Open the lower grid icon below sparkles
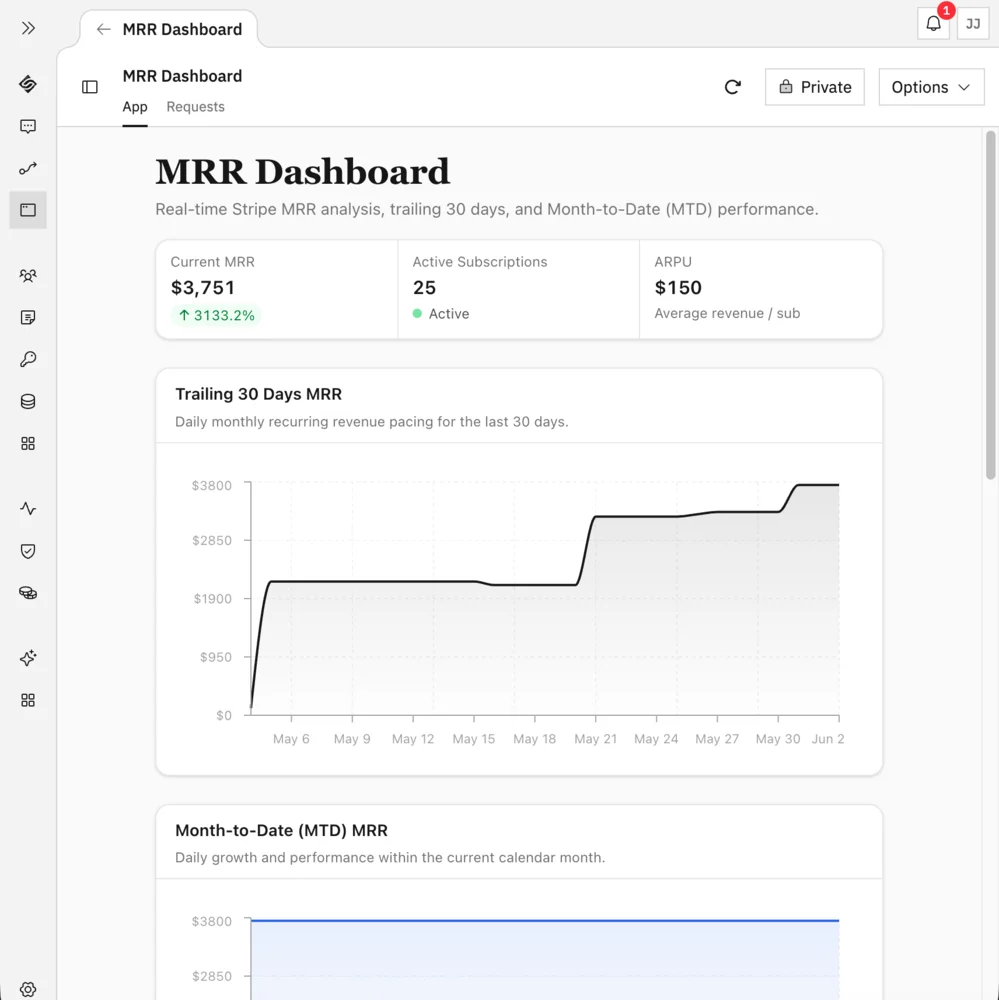The width and height of the screenshot is (999, 1000). coord(28,700)
